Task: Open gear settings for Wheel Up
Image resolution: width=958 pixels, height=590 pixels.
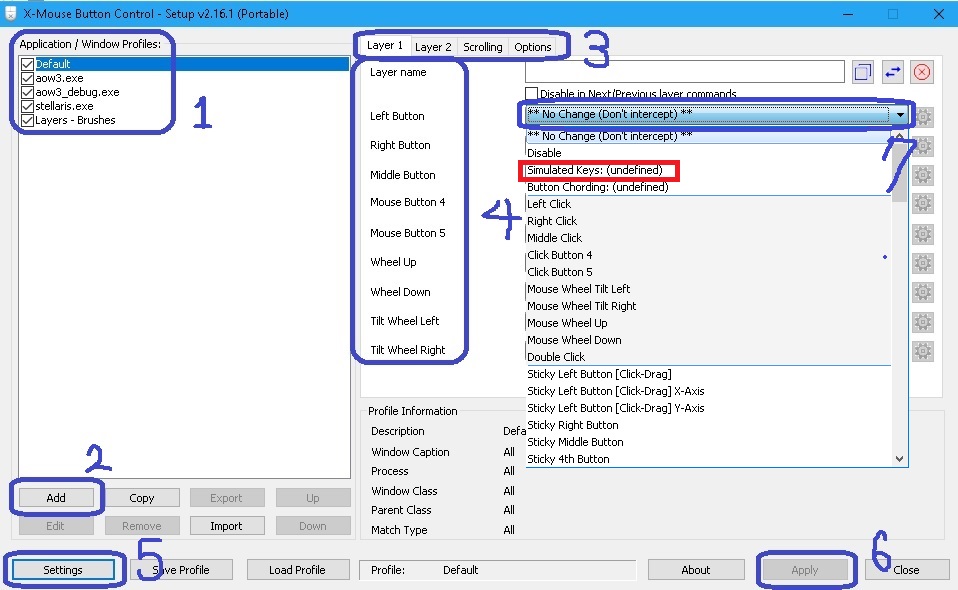Action: click(923, 263)
